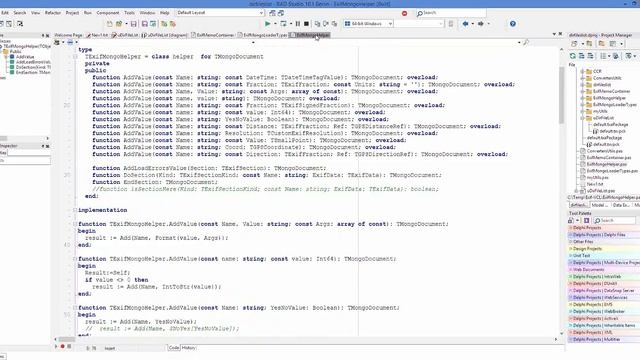
Task: Switch to the ExifMemoContainer editor tab
Action: 213,36
